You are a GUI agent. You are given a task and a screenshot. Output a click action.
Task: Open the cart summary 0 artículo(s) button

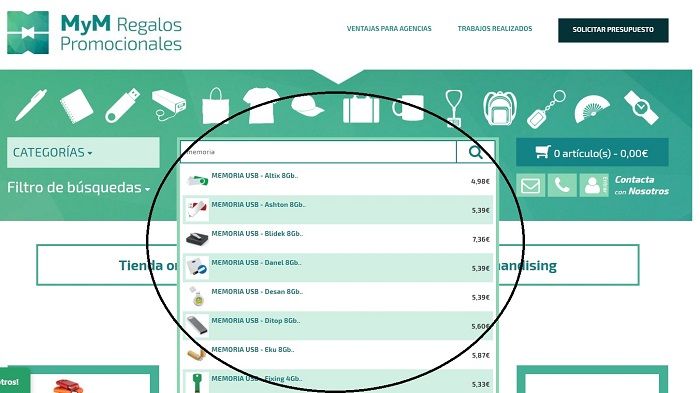[x=592, y=152]
